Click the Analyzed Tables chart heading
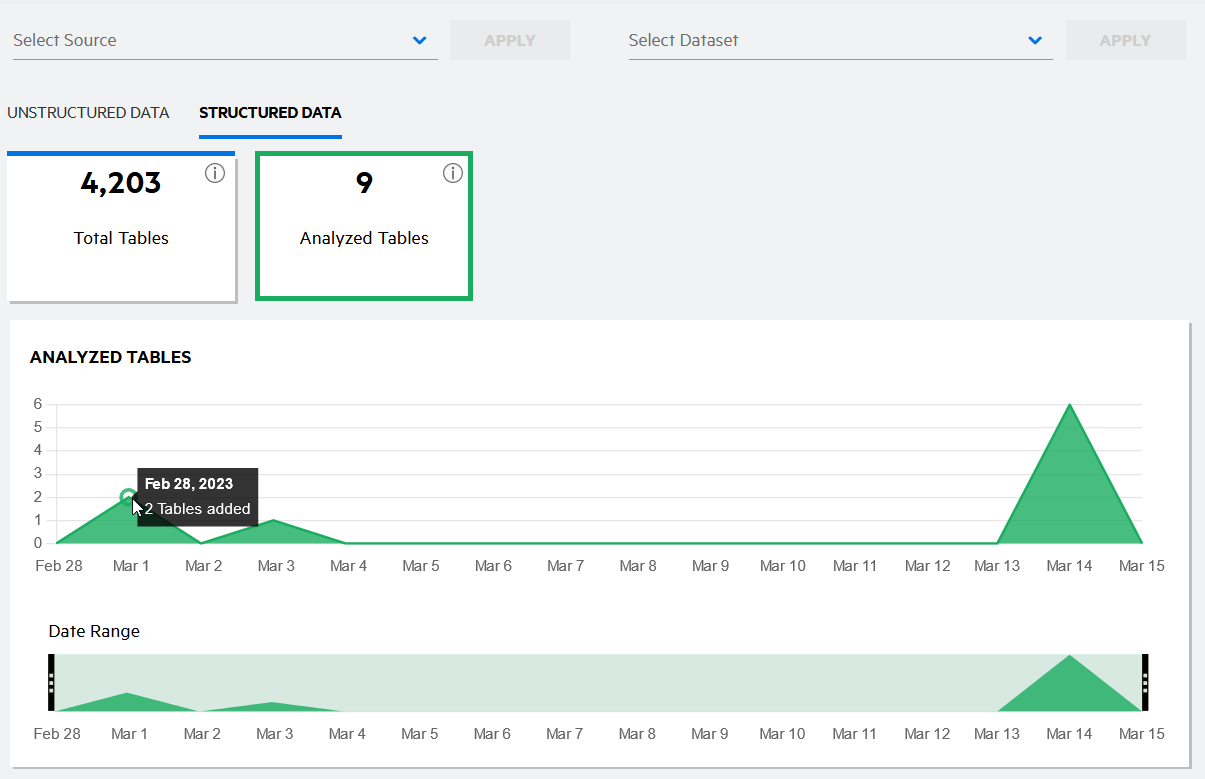Image resolution: width=1205 pixels, height=779 pixels. point(111,357)
